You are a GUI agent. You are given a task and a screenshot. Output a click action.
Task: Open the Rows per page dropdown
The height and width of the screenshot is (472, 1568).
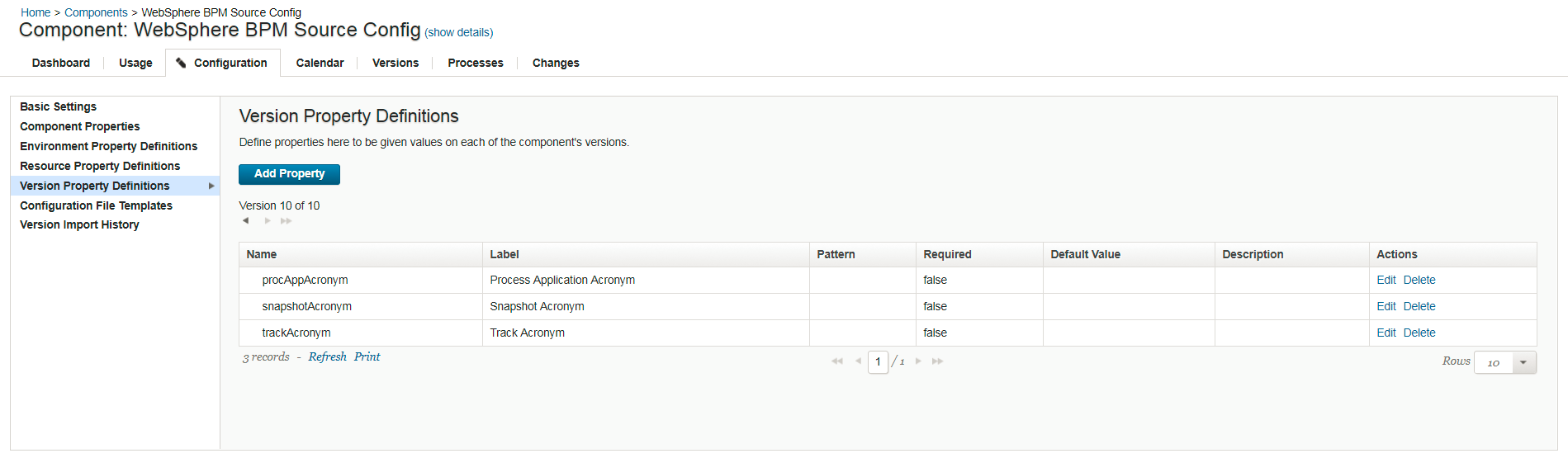(1523, 362)
